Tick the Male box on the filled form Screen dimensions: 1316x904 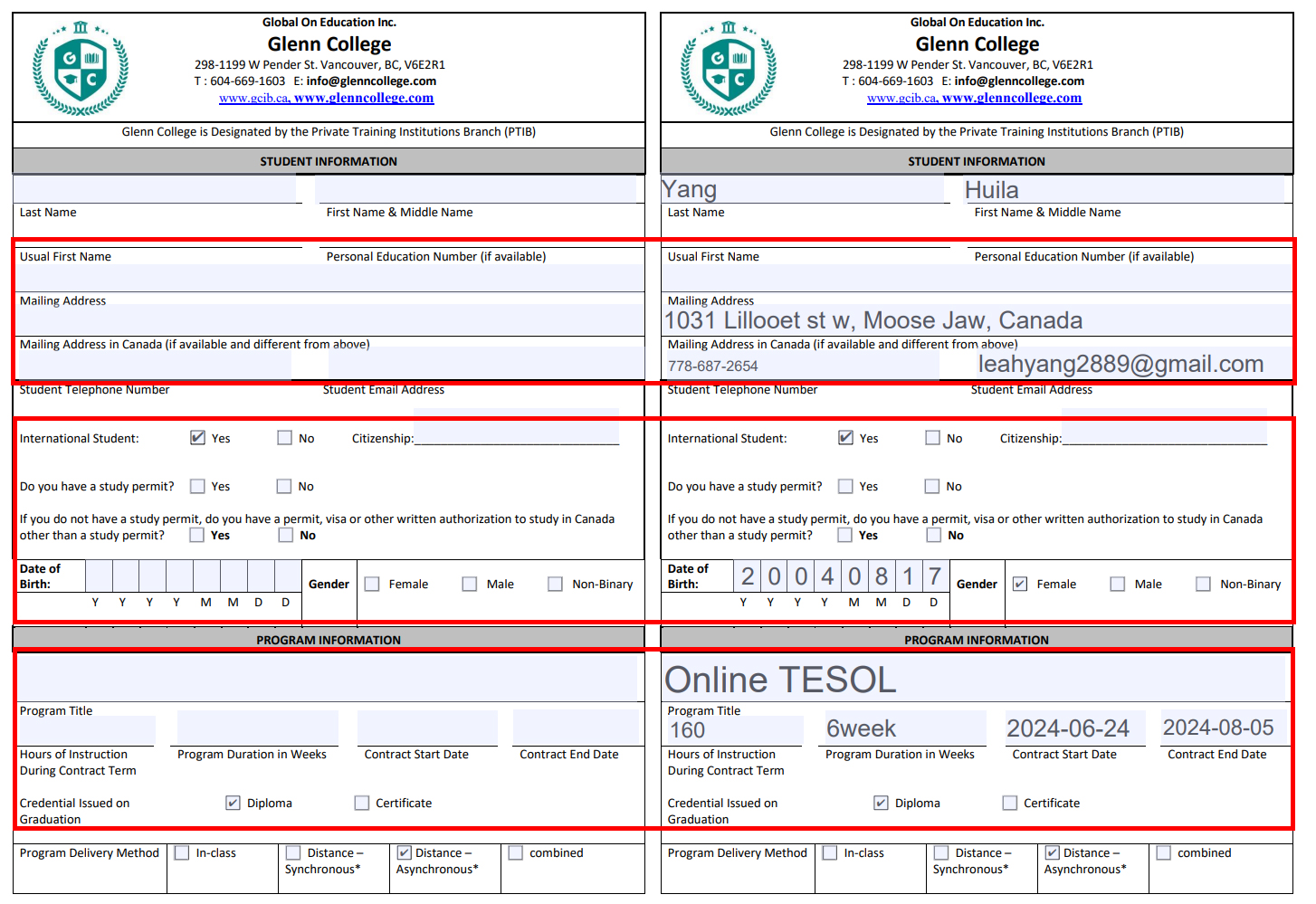point(1117,584)
